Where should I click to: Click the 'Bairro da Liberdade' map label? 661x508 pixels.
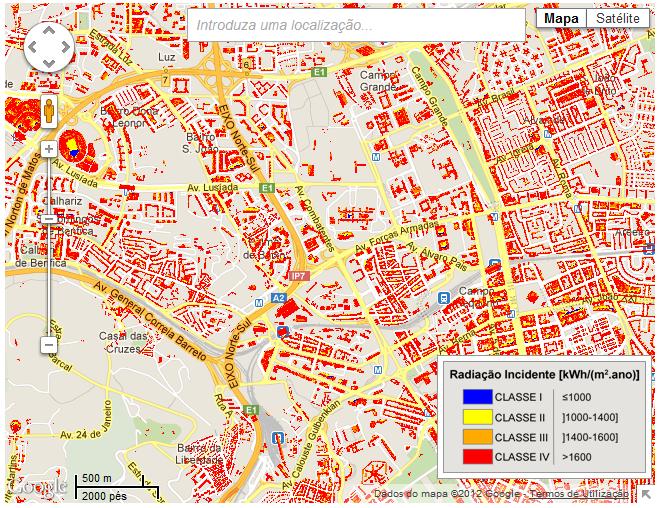click(x=199, y=454)
